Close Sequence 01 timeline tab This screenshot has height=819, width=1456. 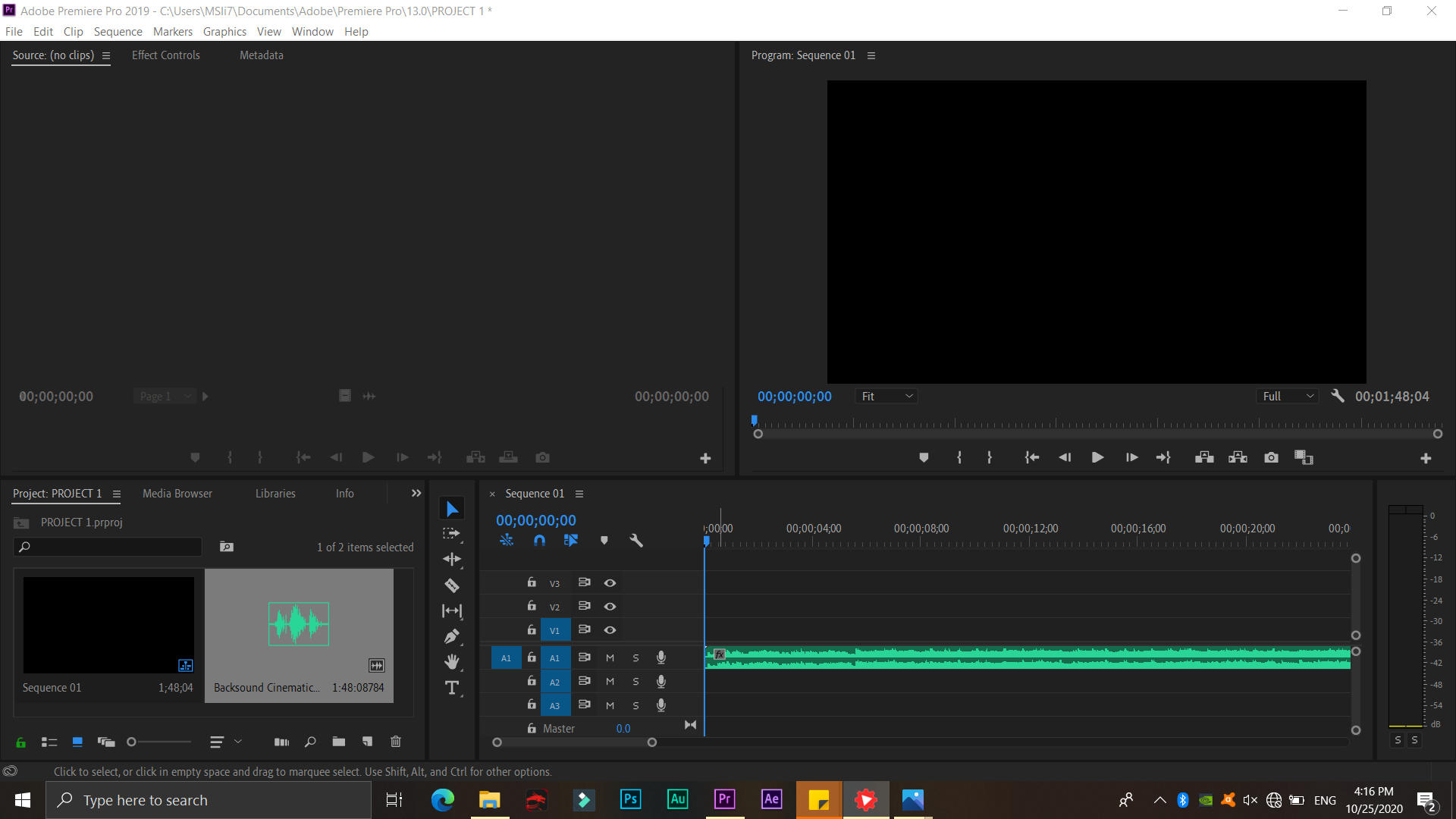click(492, 494)
